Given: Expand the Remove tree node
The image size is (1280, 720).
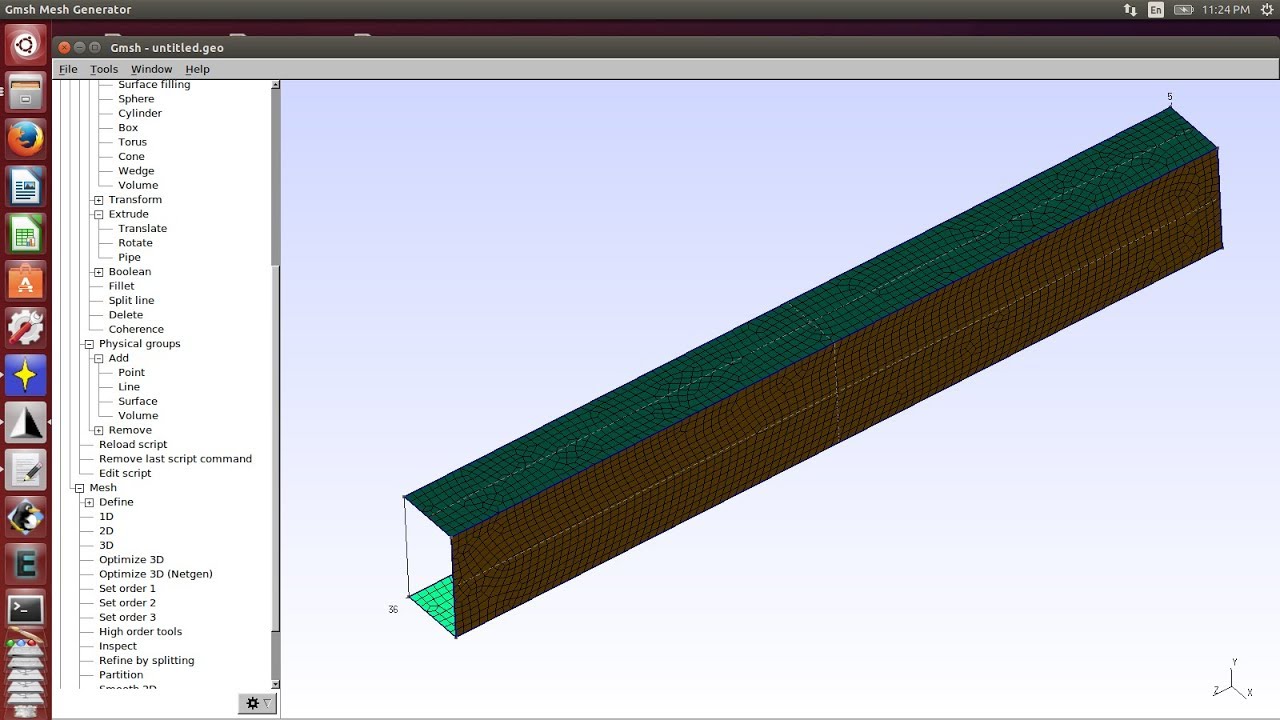Looking at the screenshot, I should (x=98, y=430).
